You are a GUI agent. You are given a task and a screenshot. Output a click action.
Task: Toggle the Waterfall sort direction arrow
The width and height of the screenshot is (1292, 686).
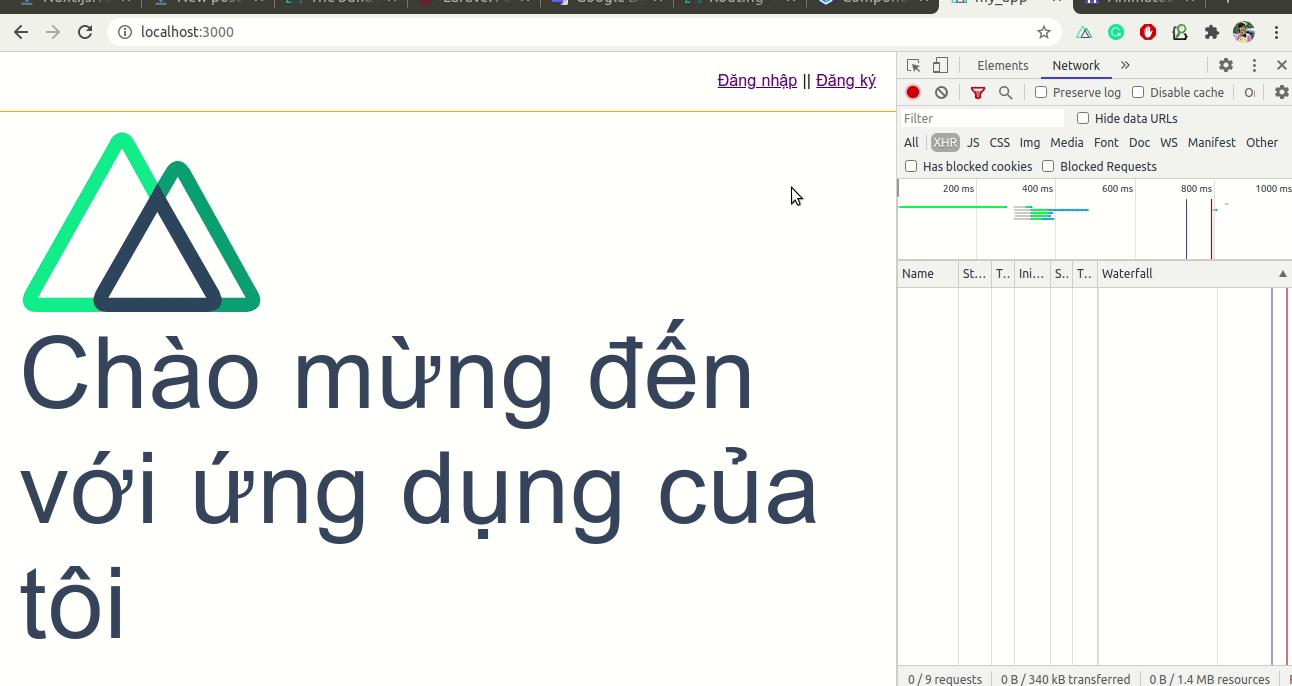point(1283,273)
